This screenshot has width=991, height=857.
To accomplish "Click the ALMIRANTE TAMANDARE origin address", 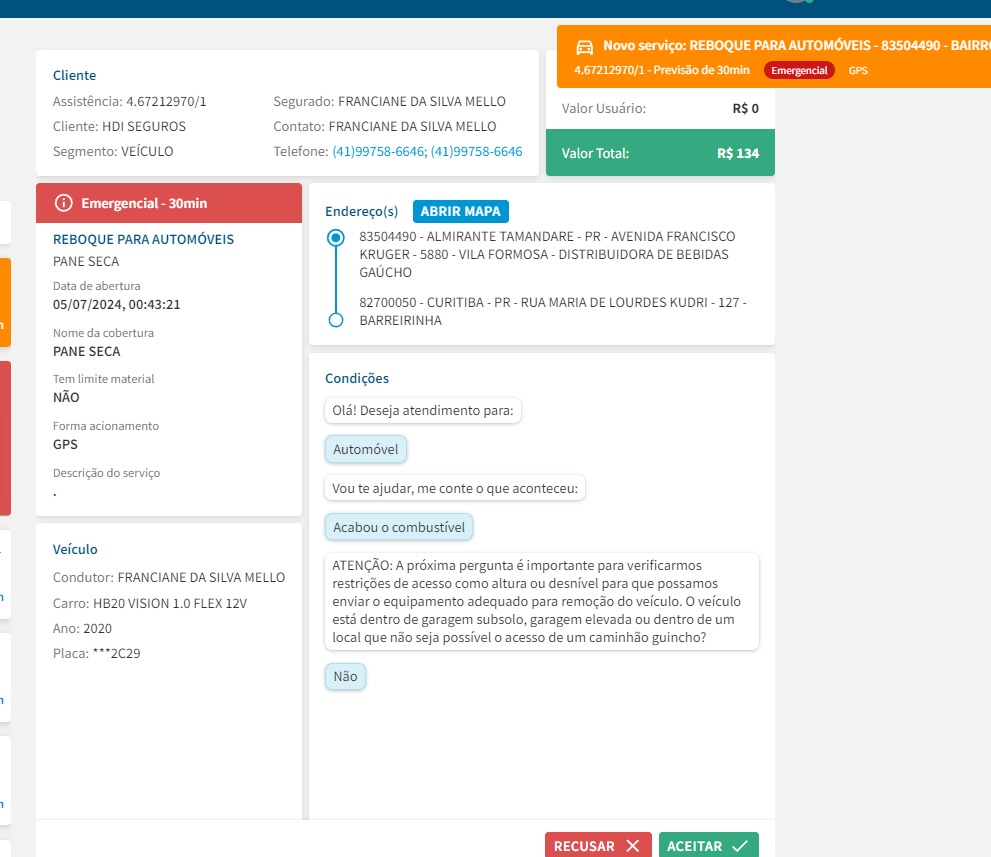I will 547,254.
